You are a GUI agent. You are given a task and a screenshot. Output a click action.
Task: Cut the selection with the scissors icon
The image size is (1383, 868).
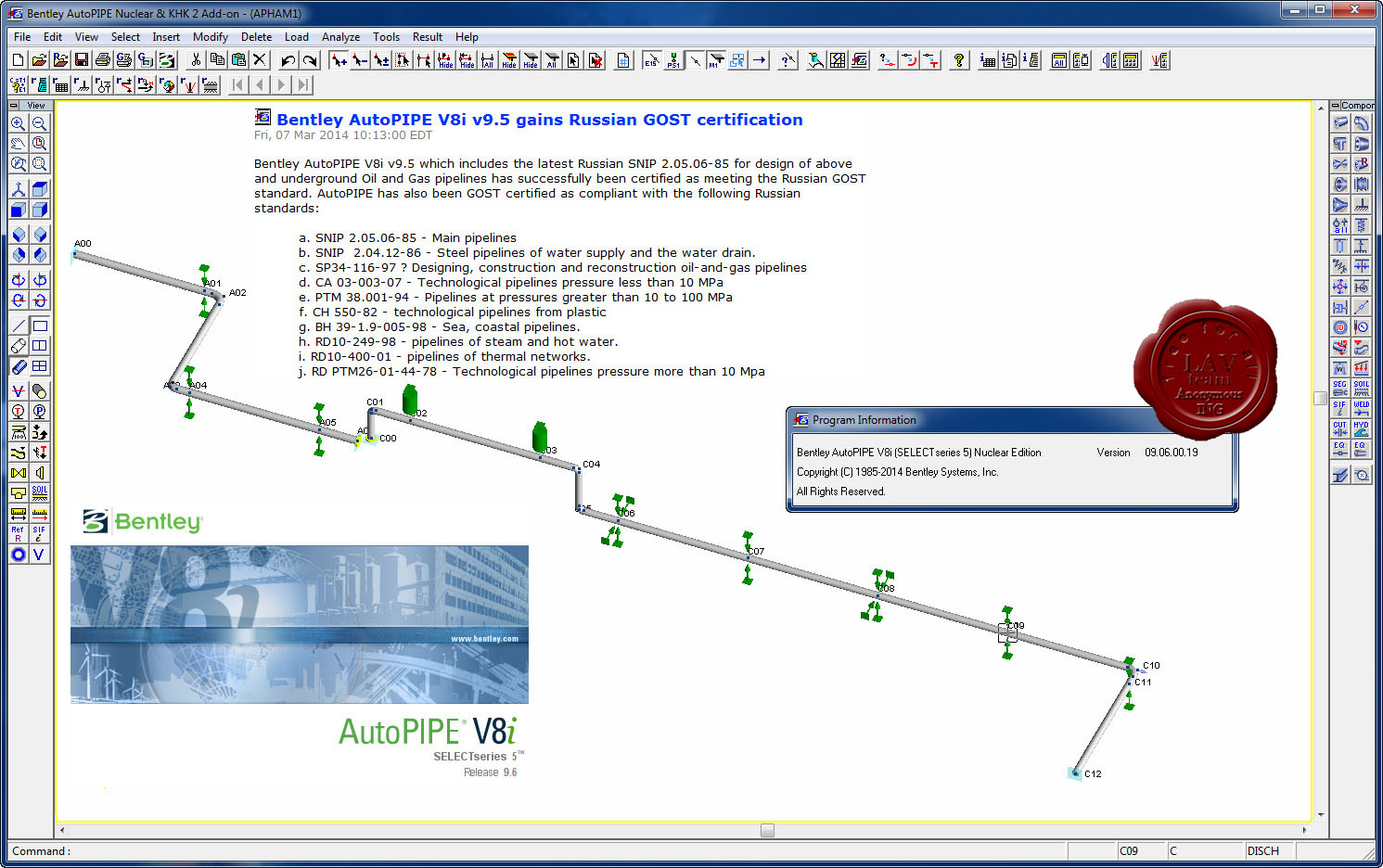pyautogui.click(x=196, y=60)
